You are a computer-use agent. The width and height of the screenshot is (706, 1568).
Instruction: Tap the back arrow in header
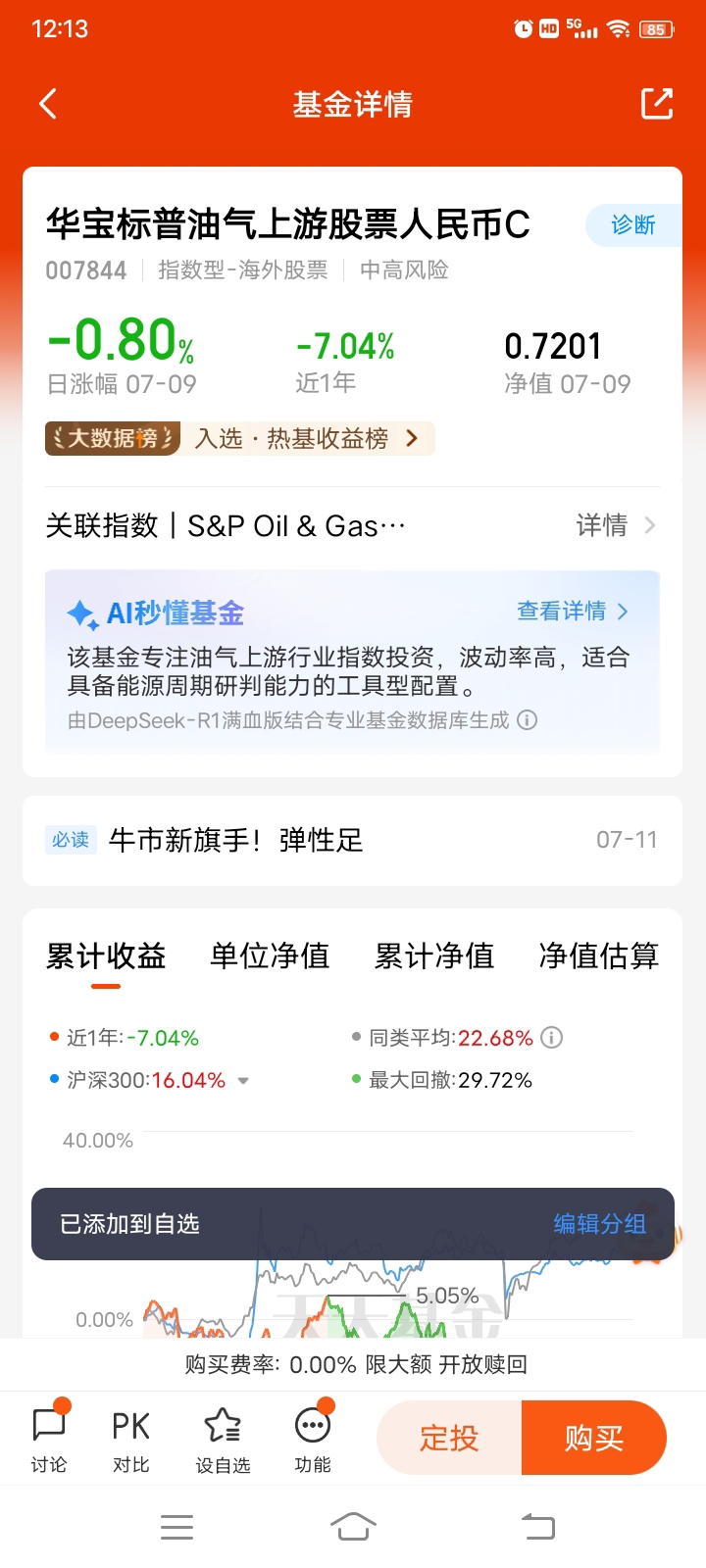48,104
